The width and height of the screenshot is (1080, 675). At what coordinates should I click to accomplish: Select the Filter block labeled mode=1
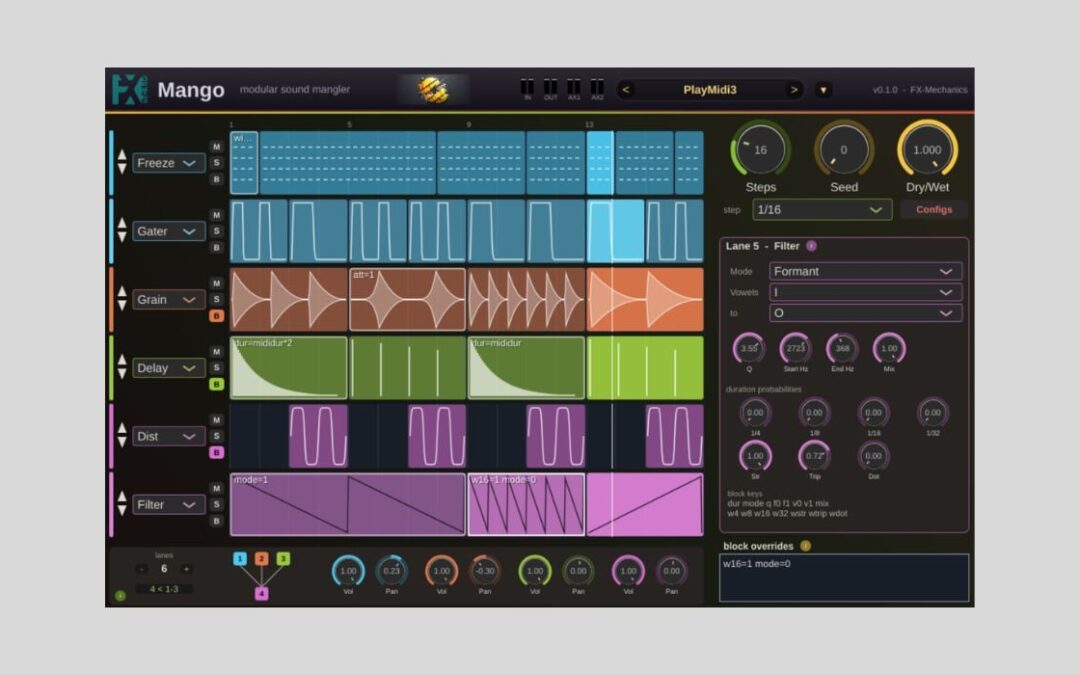348,504
